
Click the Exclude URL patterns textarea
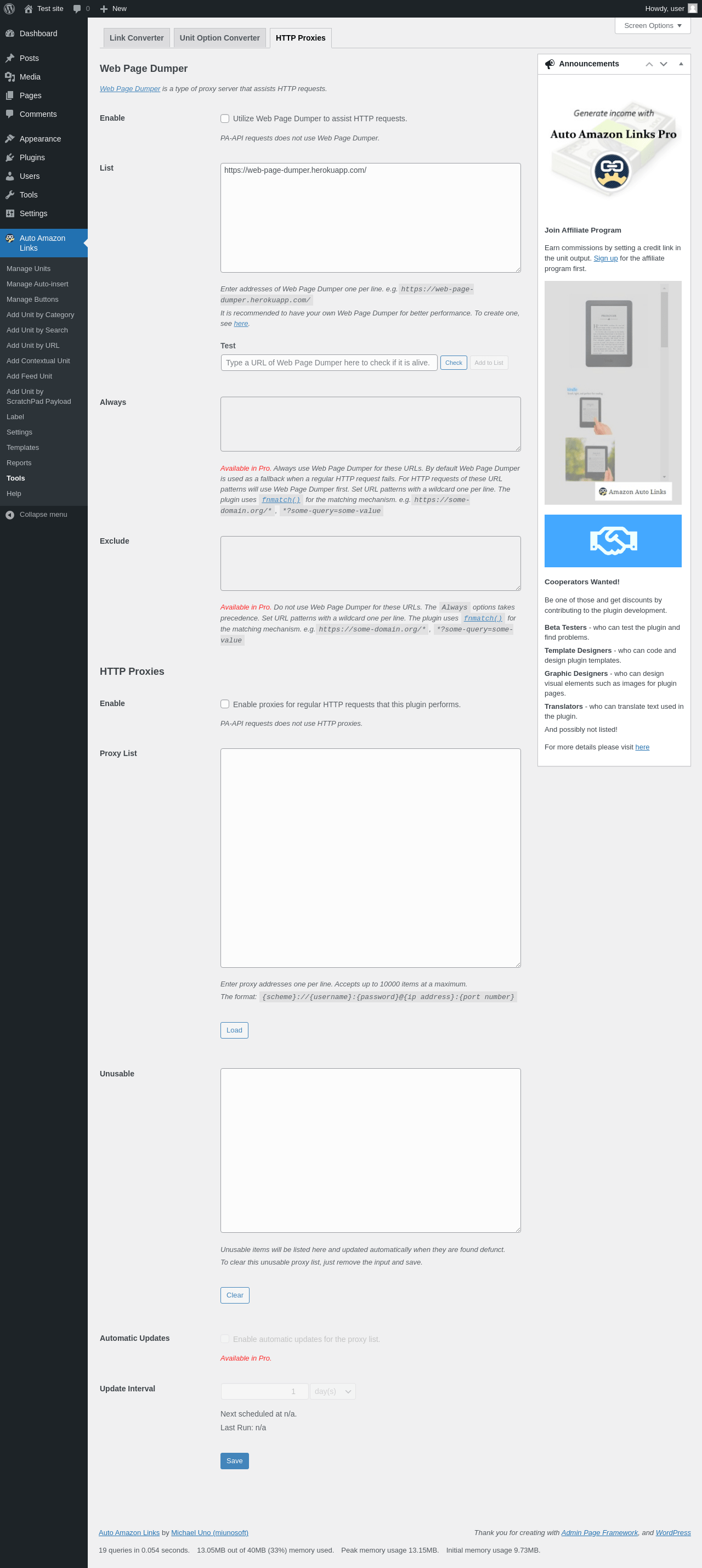[370, 563]
